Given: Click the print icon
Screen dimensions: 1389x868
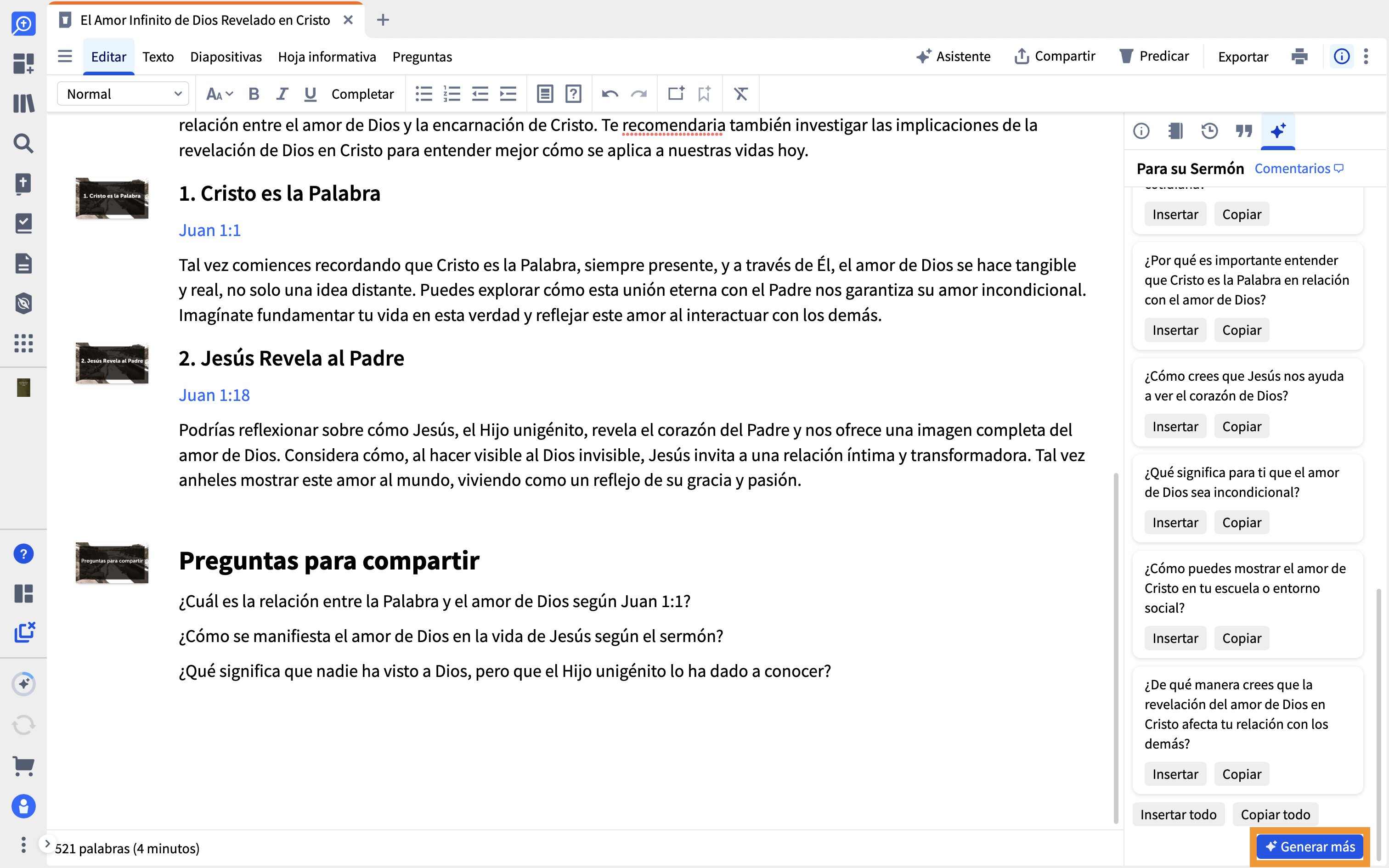Looking at the screenshot, I should (1299, 56).
